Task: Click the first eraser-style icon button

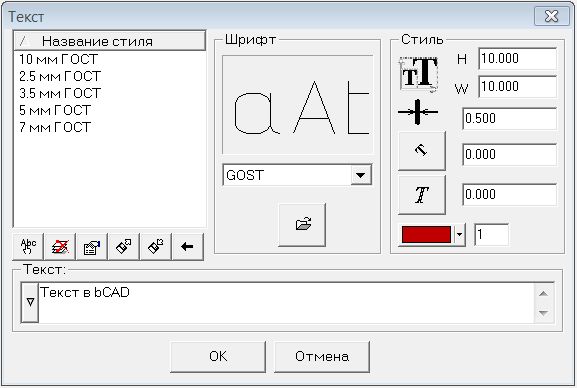Action: [124, 246]
